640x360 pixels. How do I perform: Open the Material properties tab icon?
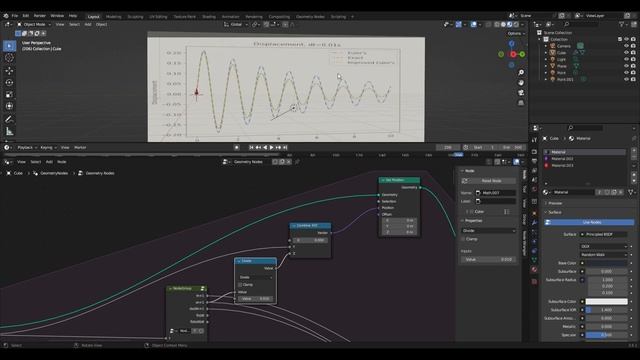pyautogui.click(x=534, y=269)
